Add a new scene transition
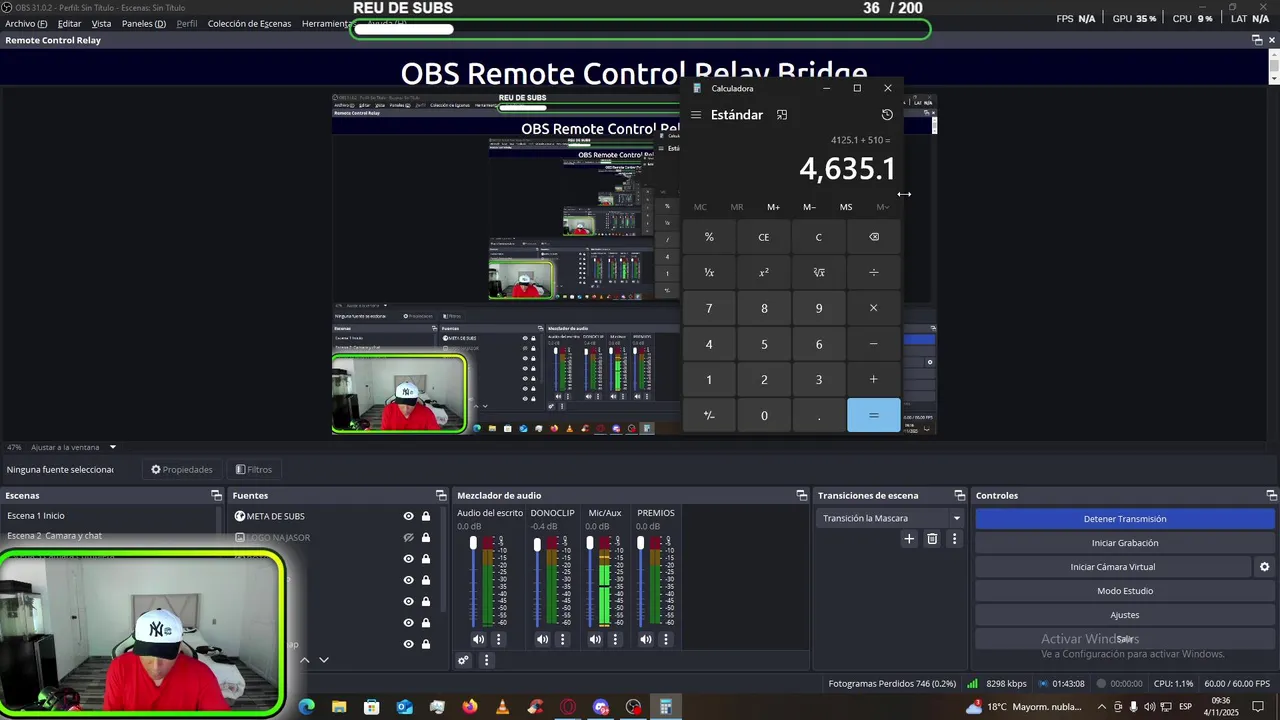 coord(909,539)
